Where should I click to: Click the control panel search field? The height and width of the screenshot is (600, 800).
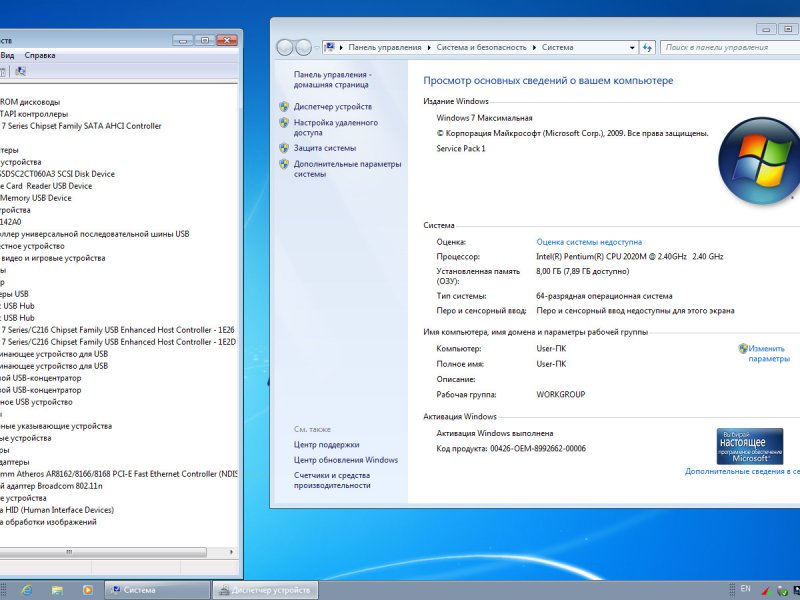[730, 47]
